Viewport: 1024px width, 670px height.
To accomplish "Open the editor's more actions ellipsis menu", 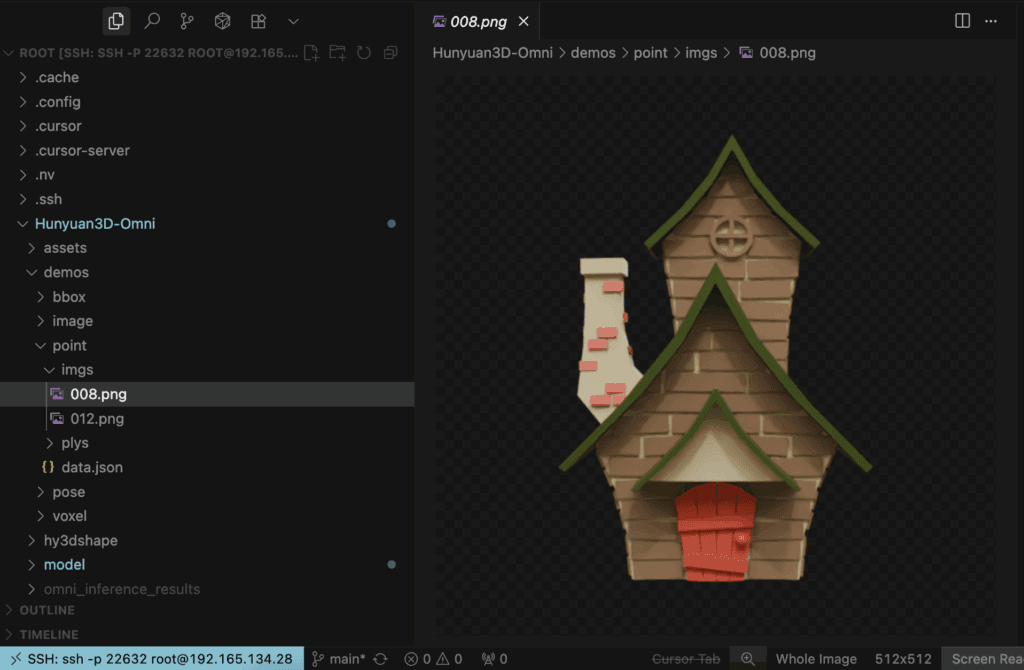I will (x=991, y=21).
